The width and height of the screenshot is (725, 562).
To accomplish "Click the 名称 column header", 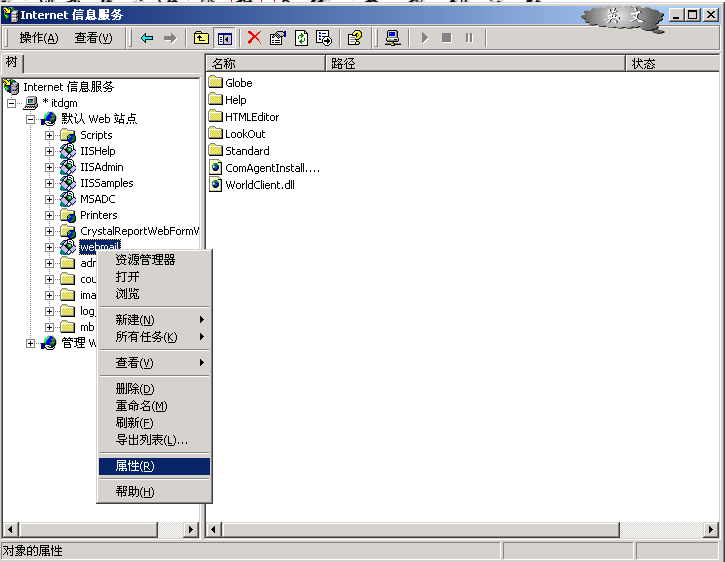I will click(x=265, y=64).
